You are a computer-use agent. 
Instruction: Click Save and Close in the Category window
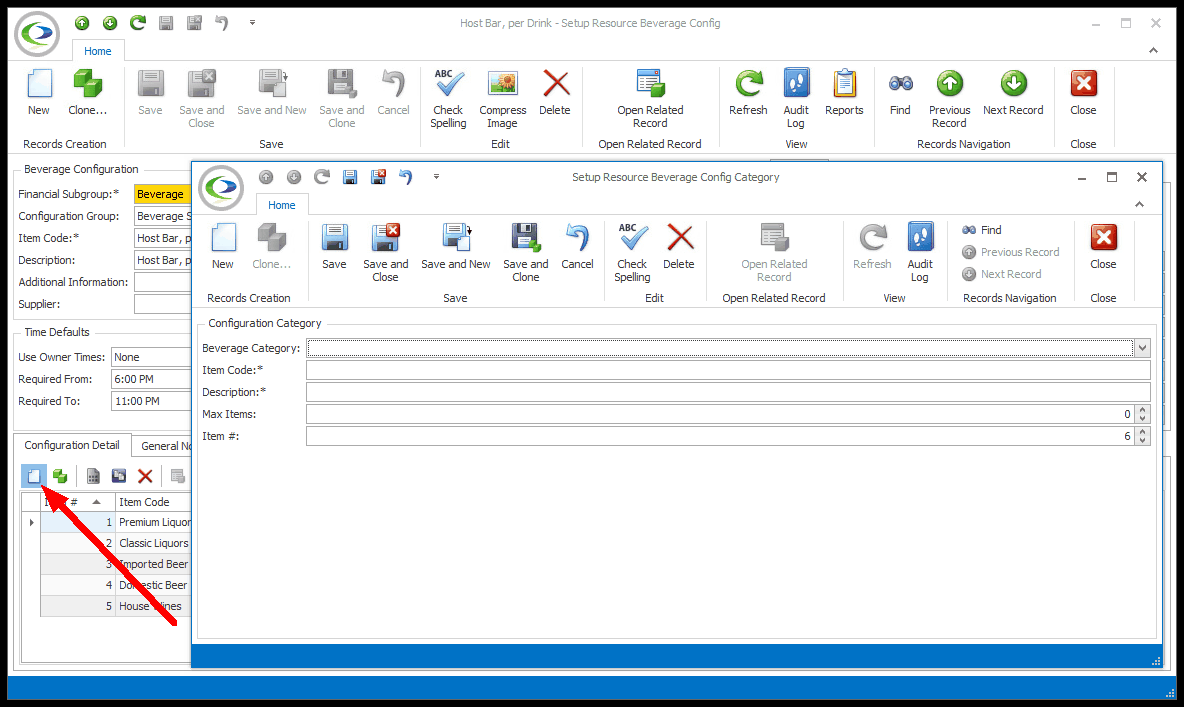click(385, 252)
